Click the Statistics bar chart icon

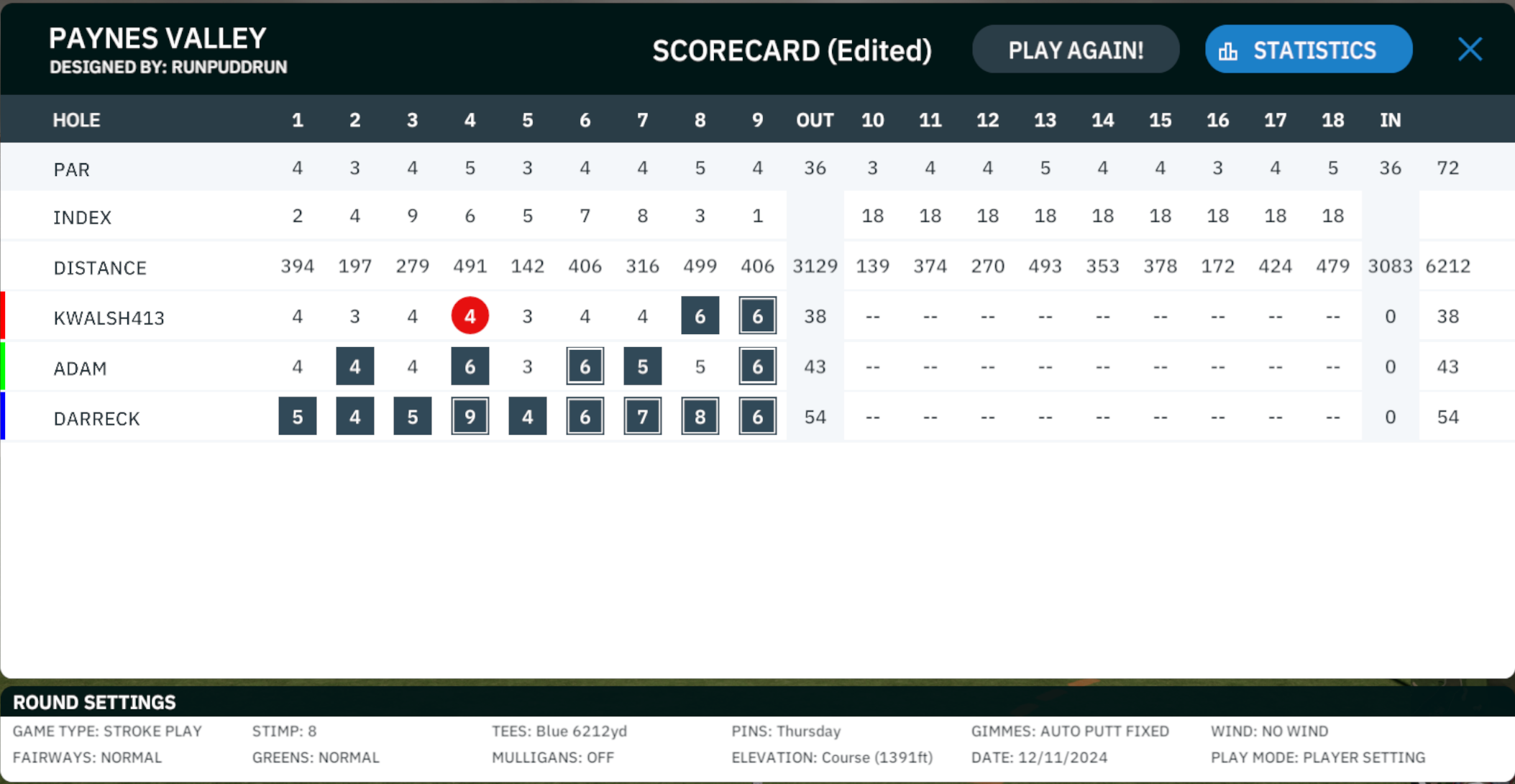pyautogui.click(x=1228, y=50)
